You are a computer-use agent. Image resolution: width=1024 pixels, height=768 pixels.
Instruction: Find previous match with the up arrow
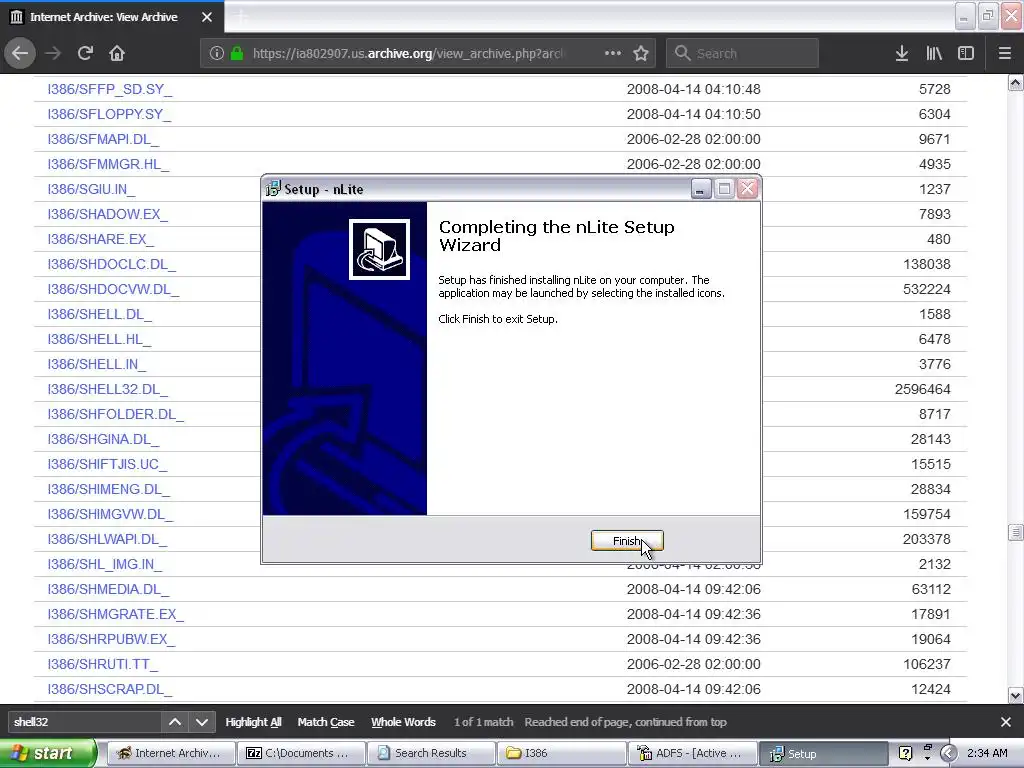pos(175,722)
